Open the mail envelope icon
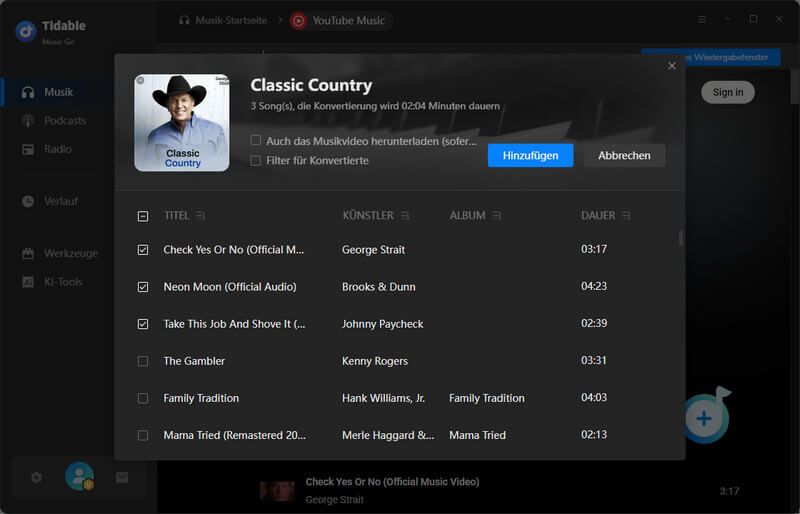The height and width of the screenshot is (514, 800). point(122,478)
